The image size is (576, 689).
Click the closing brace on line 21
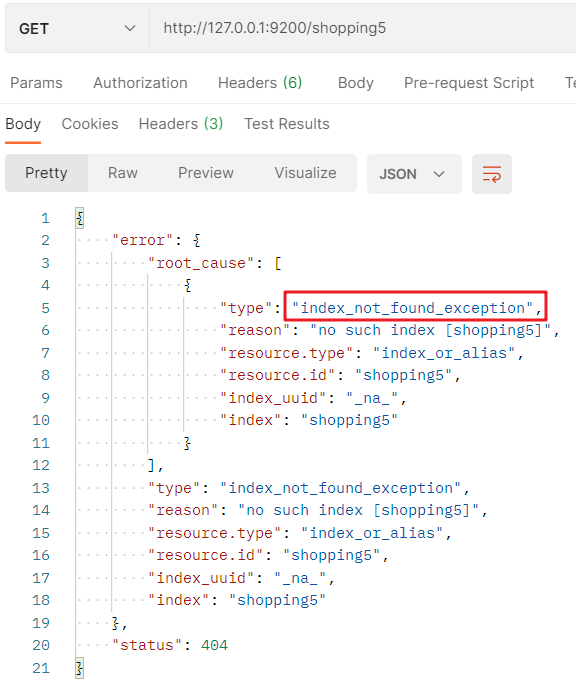(79, 668)
